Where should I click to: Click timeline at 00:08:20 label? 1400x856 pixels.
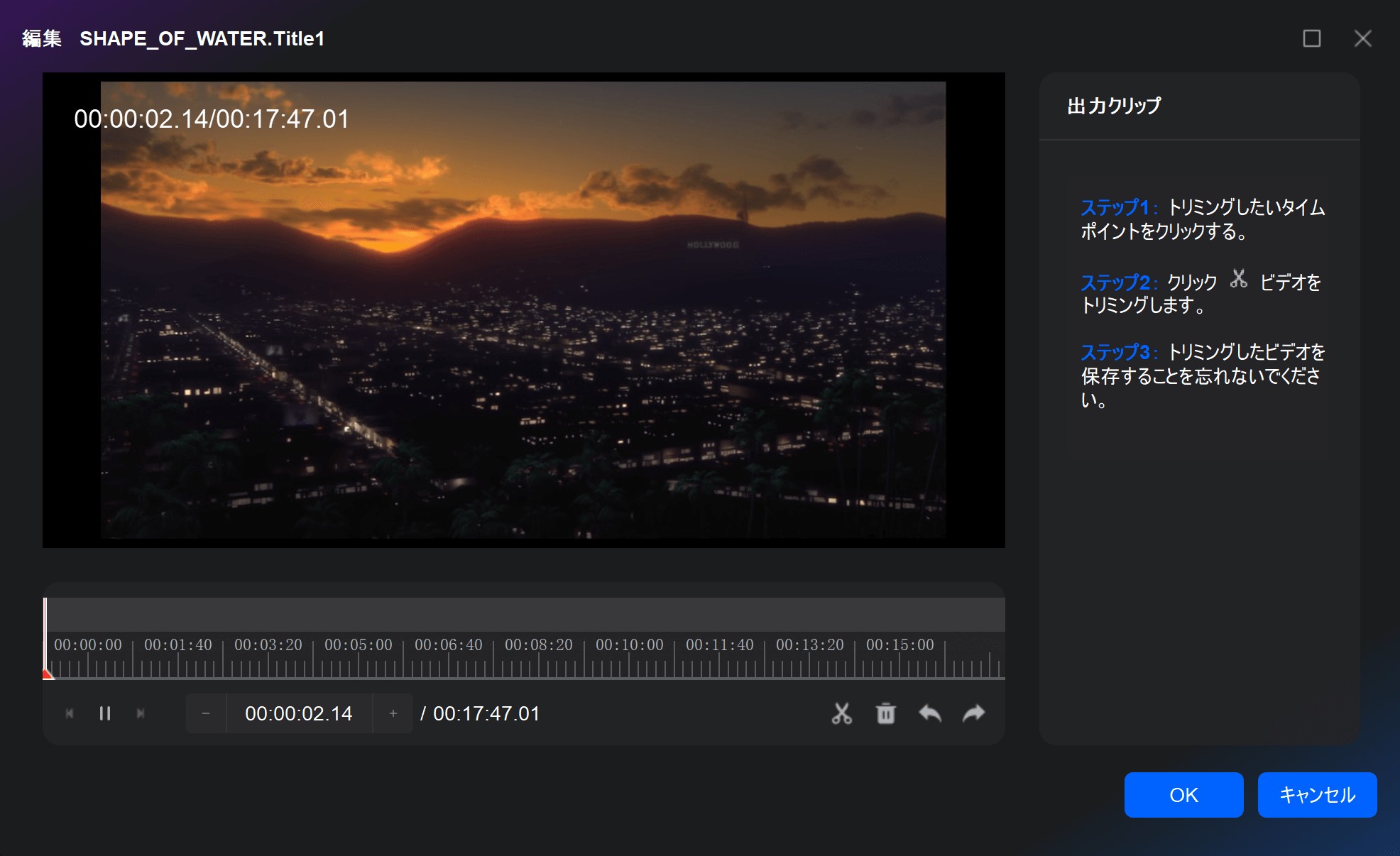[539, 645]
